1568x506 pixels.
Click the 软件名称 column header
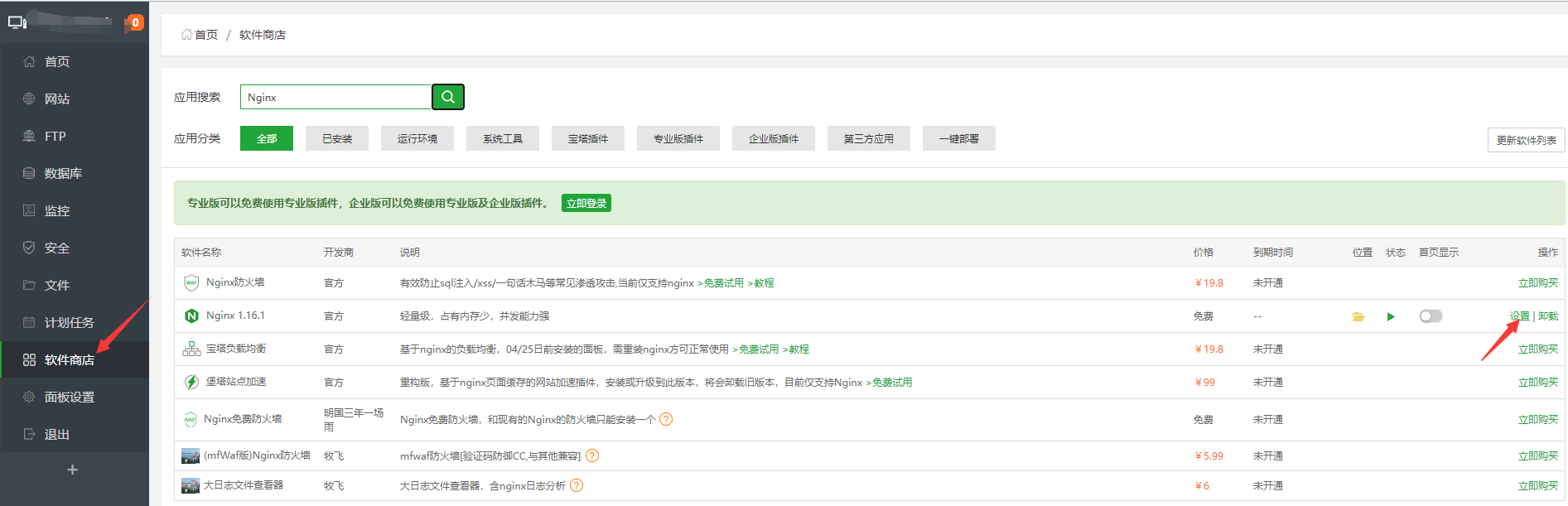click(201, 253)
